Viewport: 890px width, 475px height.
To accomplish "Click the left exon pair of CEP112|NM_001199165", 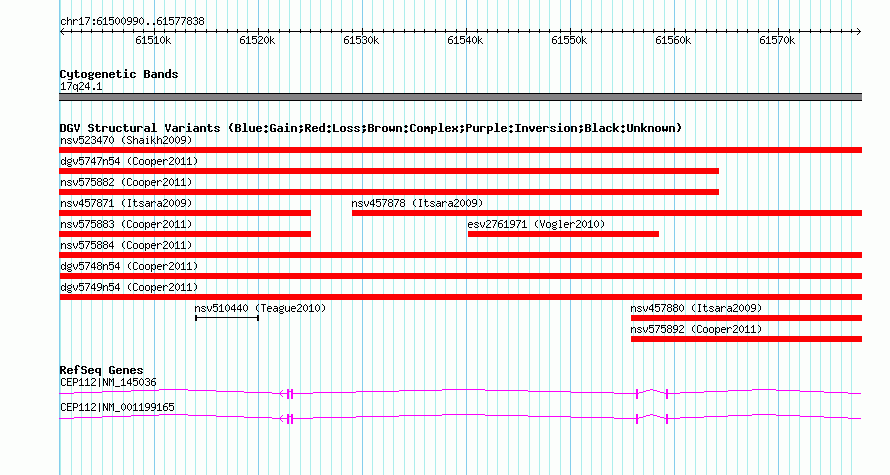I will pos(289,419).
